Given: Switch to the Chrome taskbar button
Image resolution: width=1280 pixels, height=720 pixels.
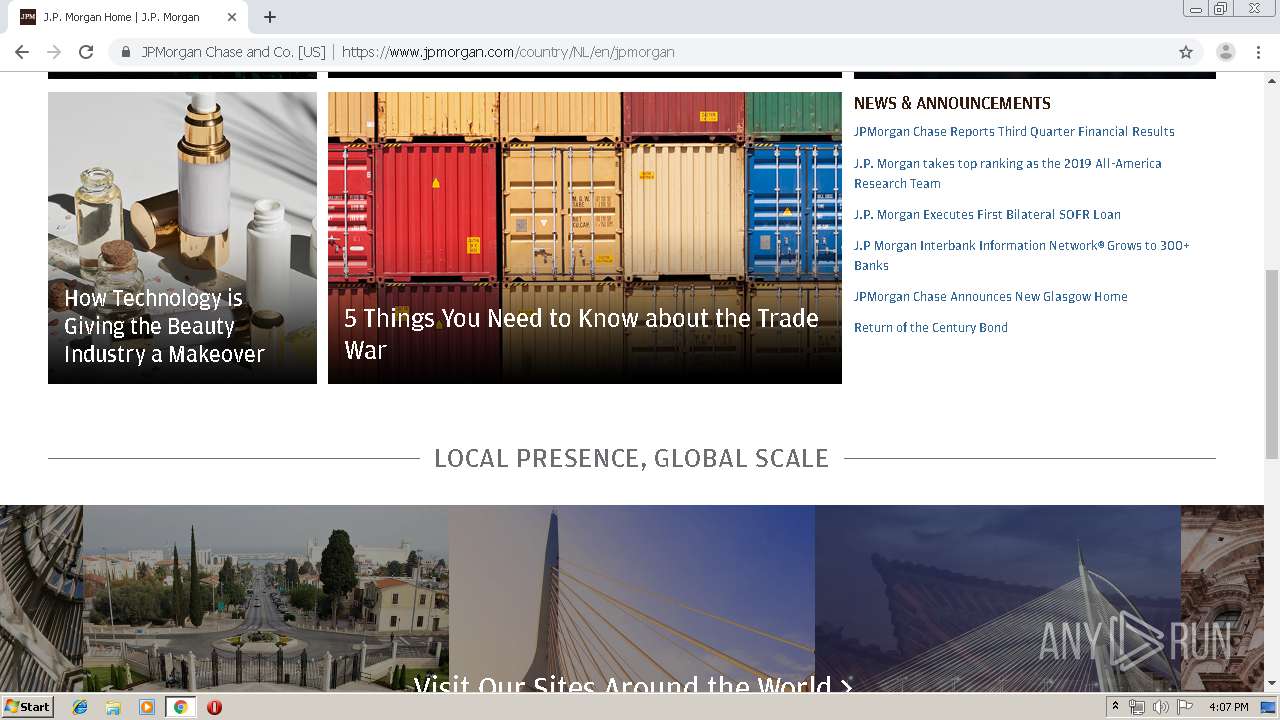Looking at the screenshot, I should coord(180,707).
